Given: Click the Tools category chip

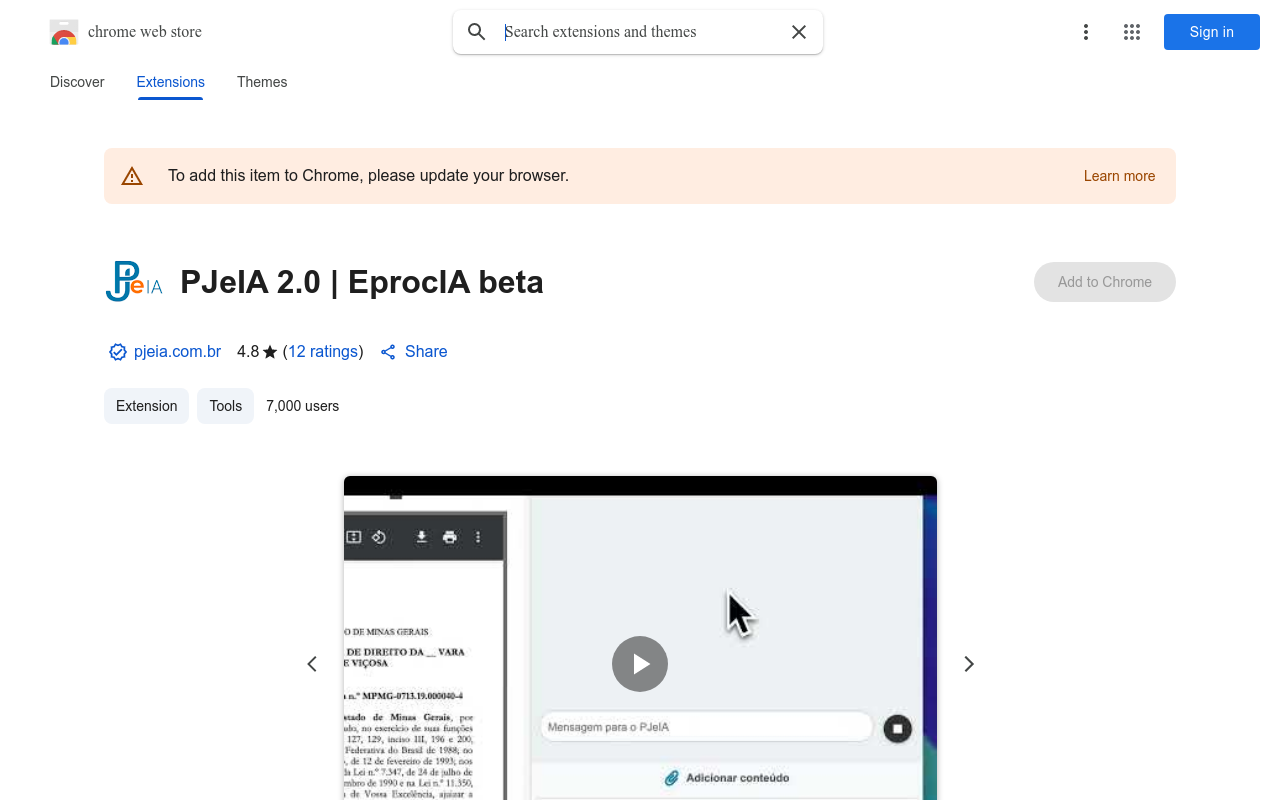Looking at the screenshot, I should point(226,406).
